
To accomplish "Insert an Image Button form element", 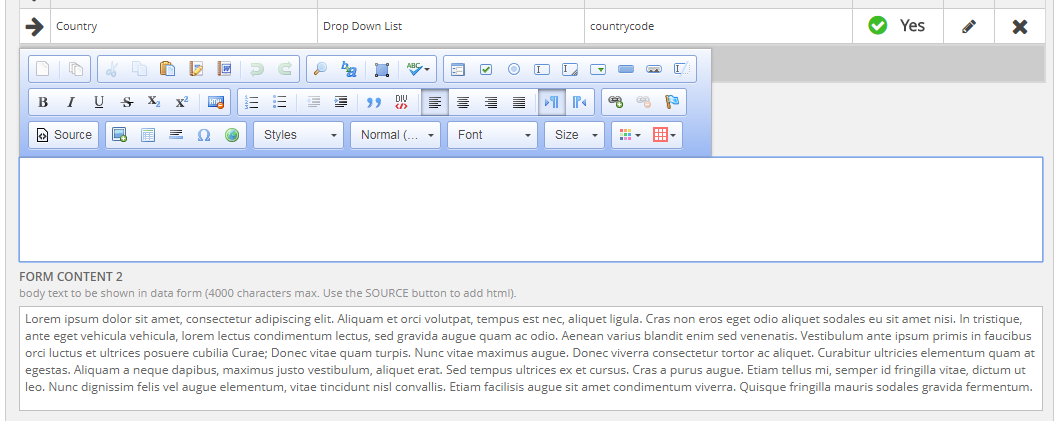I will [654, 69].
